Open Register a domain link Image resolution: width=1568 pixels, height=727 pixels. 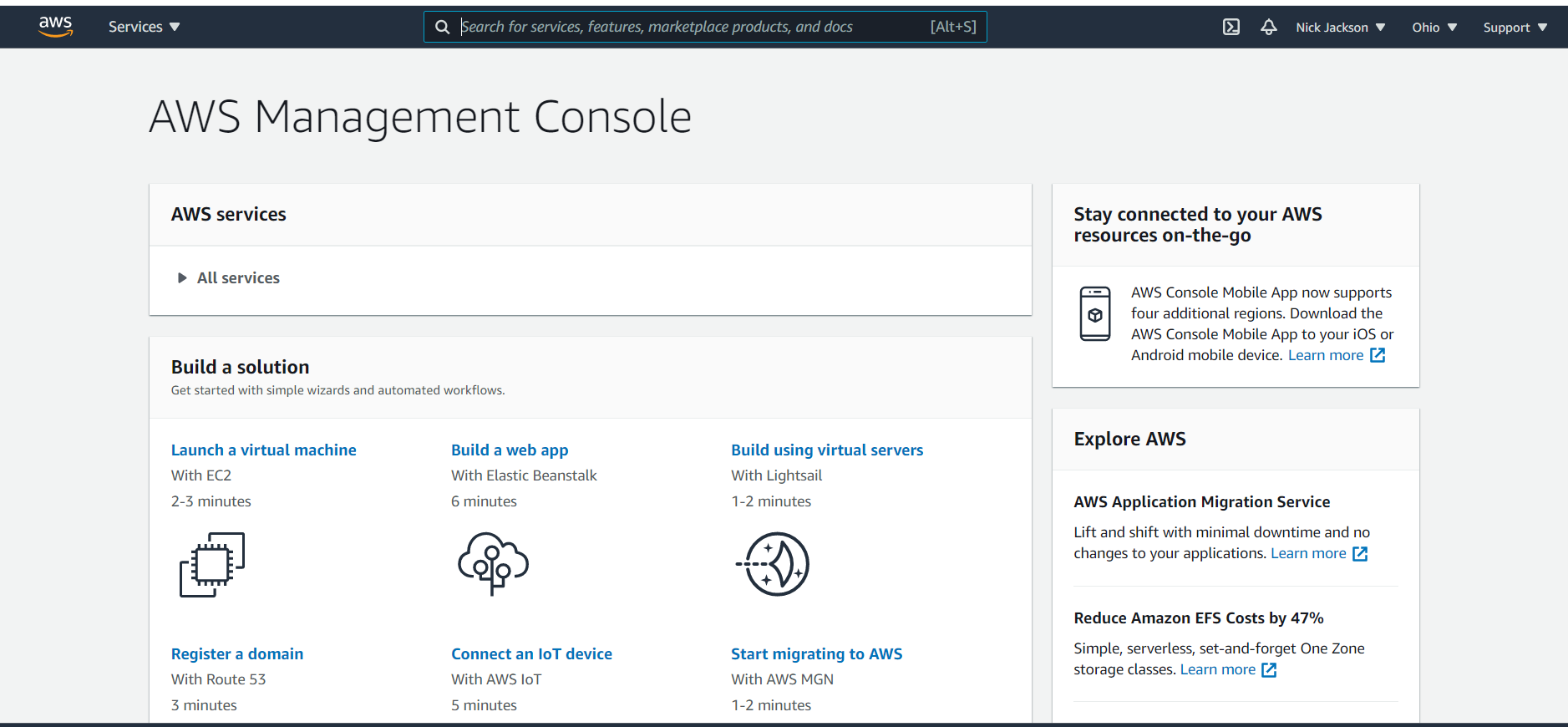[237, 653]
